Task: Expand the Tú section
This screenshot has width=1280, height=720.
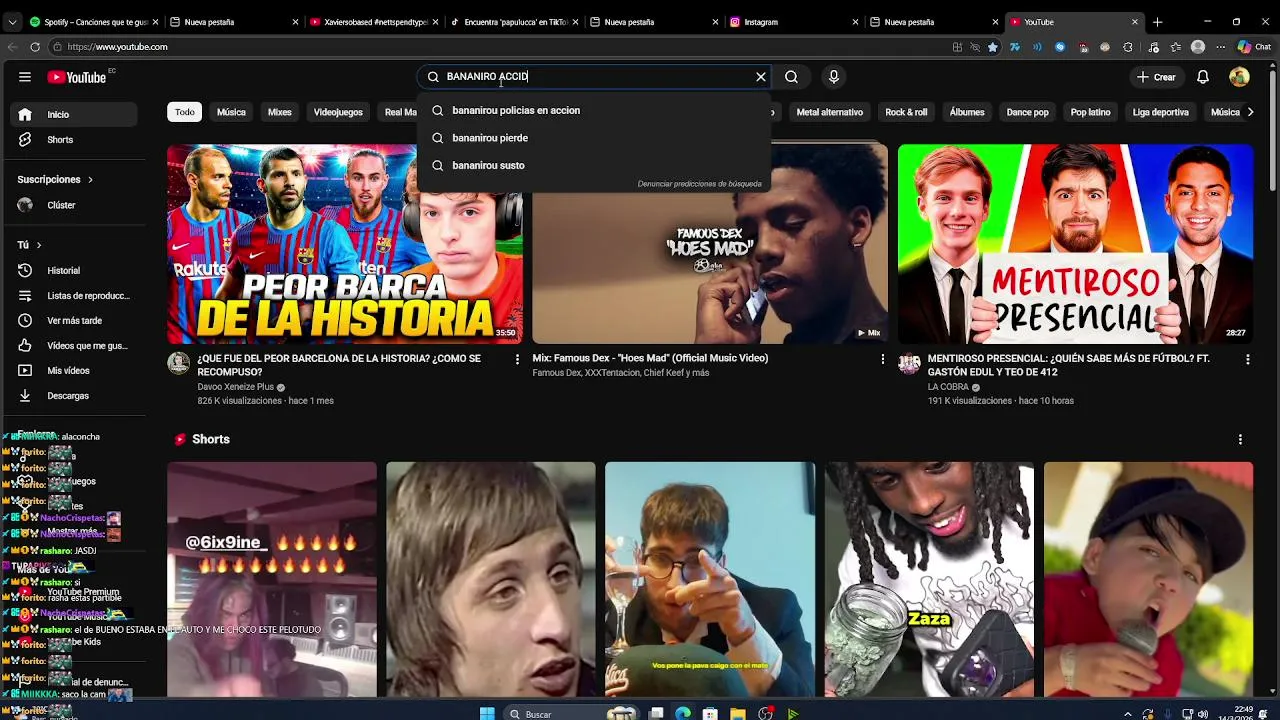Action: pyautogui.click(x=29, y=245)
